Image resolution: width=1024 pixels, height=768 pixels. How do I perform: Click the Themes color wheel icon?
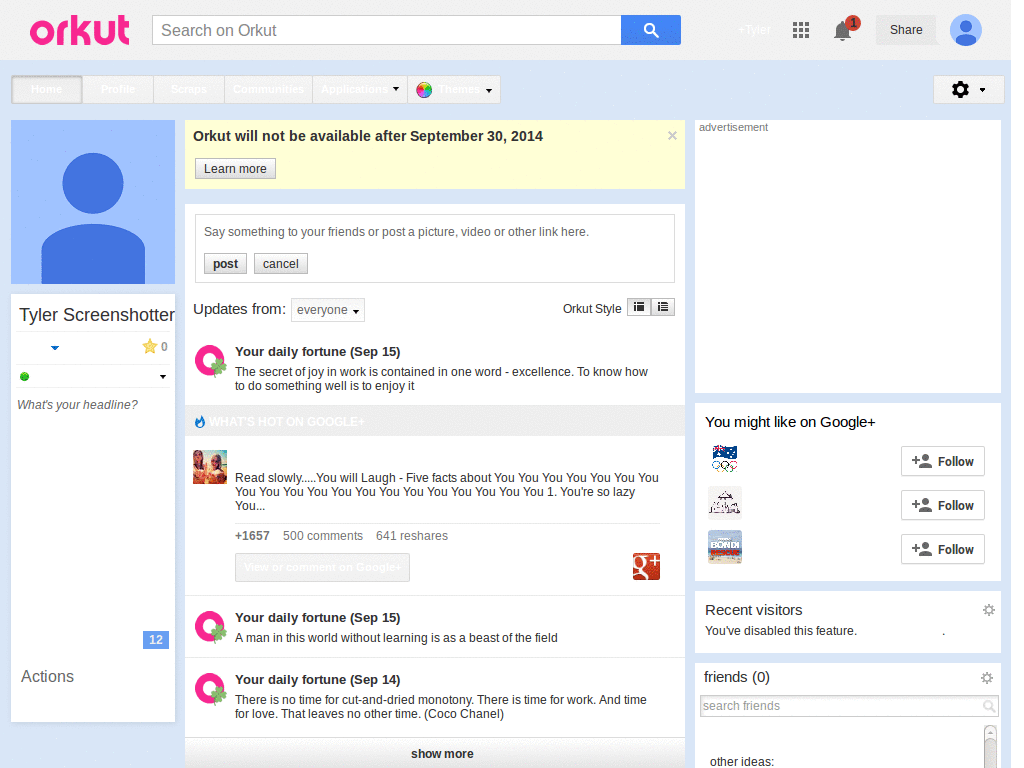(424, 89)
